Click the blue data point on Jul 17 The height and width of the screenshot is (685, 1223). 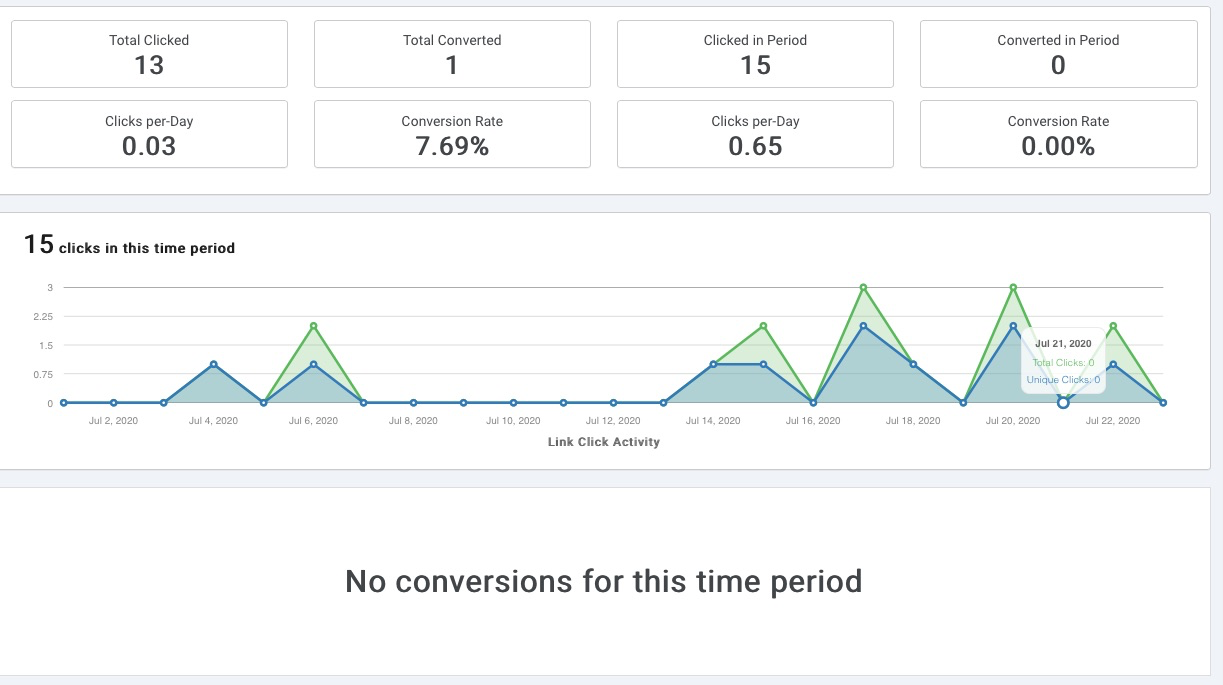click(x=863, y=326)
